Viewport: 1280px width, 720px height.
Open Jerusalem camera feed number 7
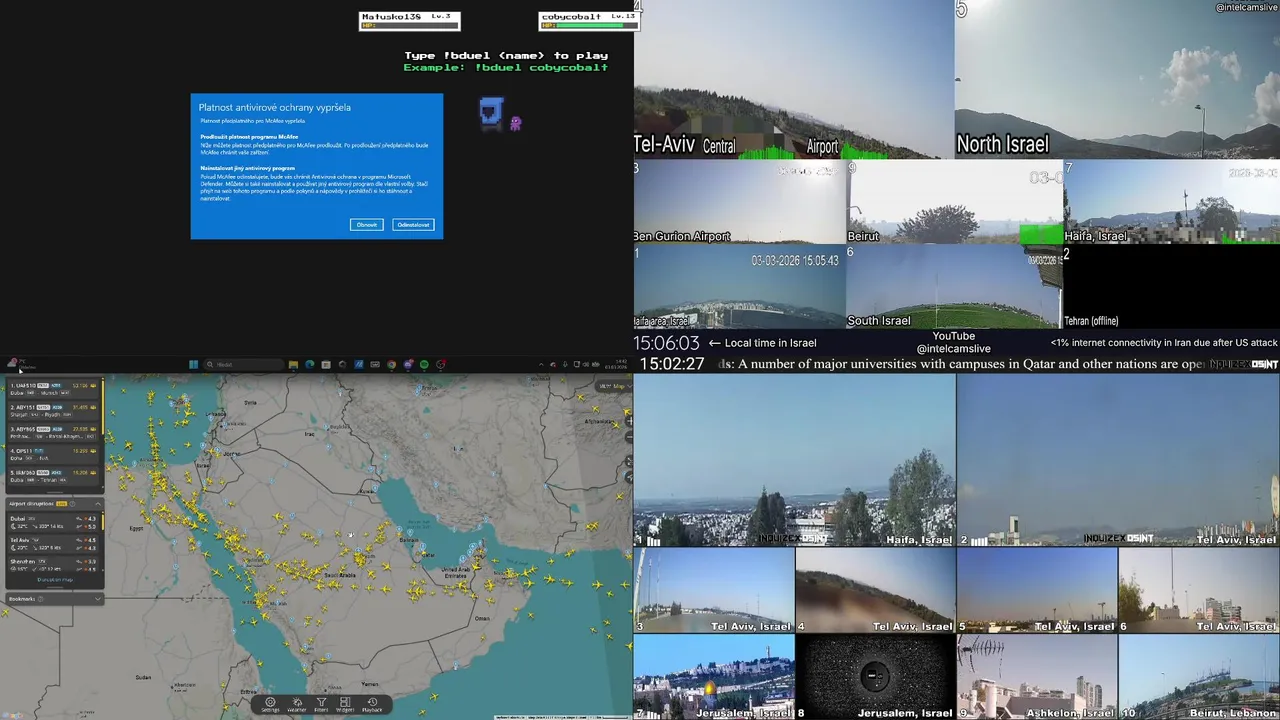[714, 677]
